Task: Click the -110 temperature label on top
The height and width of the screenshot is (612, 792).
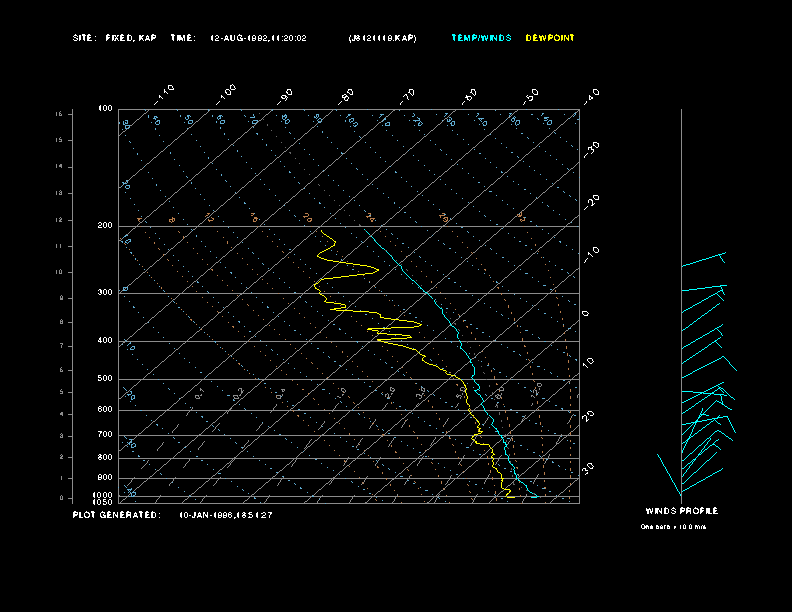Action: (x=166, y=93)
